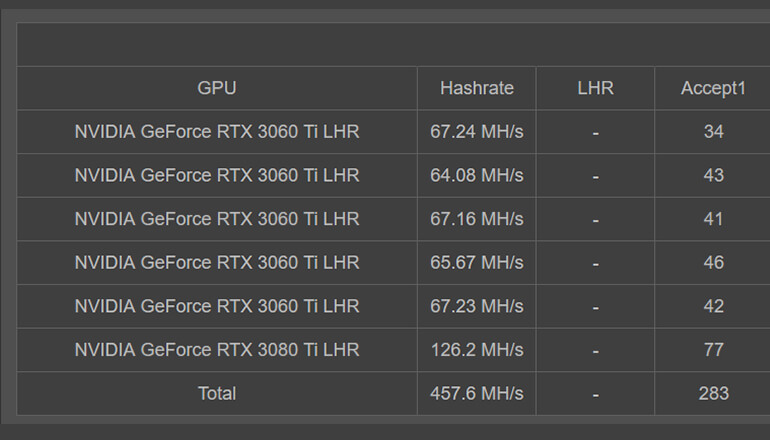Select the LHR dash in the 3080 Ti row

click(x=596, y=352)
